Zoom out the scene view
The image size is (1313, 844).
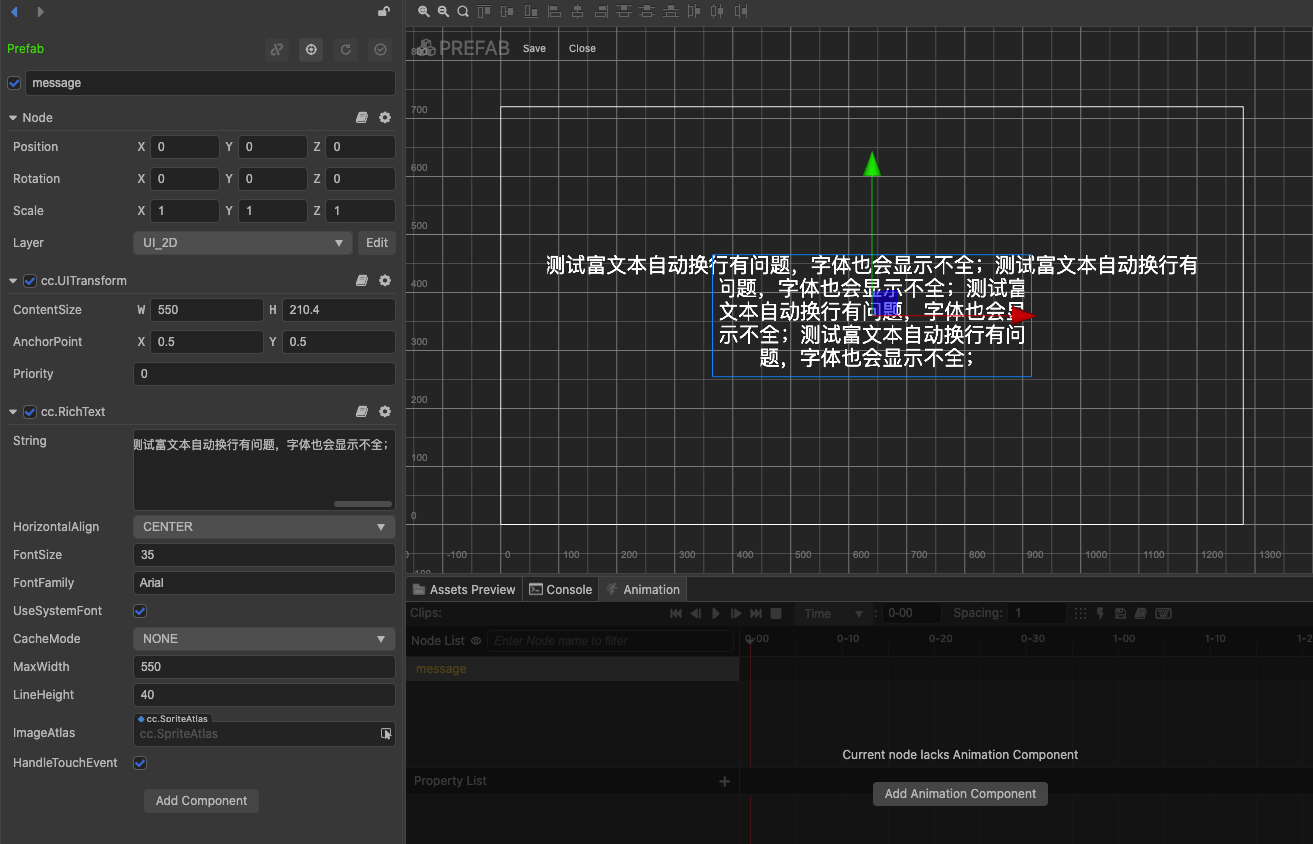pos(443,12)
